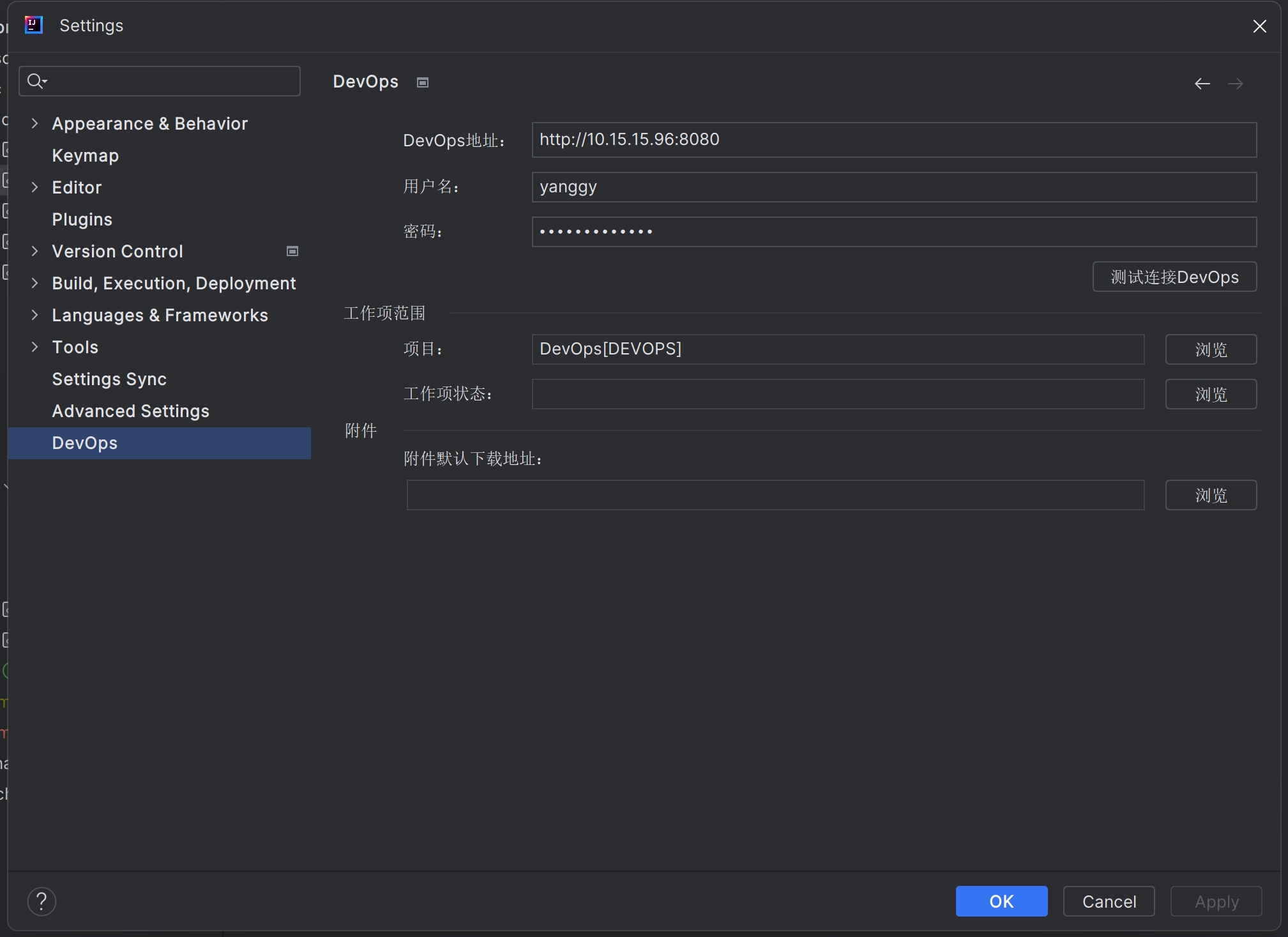This screenshot has width=1288, height=937.
Task: Click the back navigation arrow
Action: [x=1202, y=84]
